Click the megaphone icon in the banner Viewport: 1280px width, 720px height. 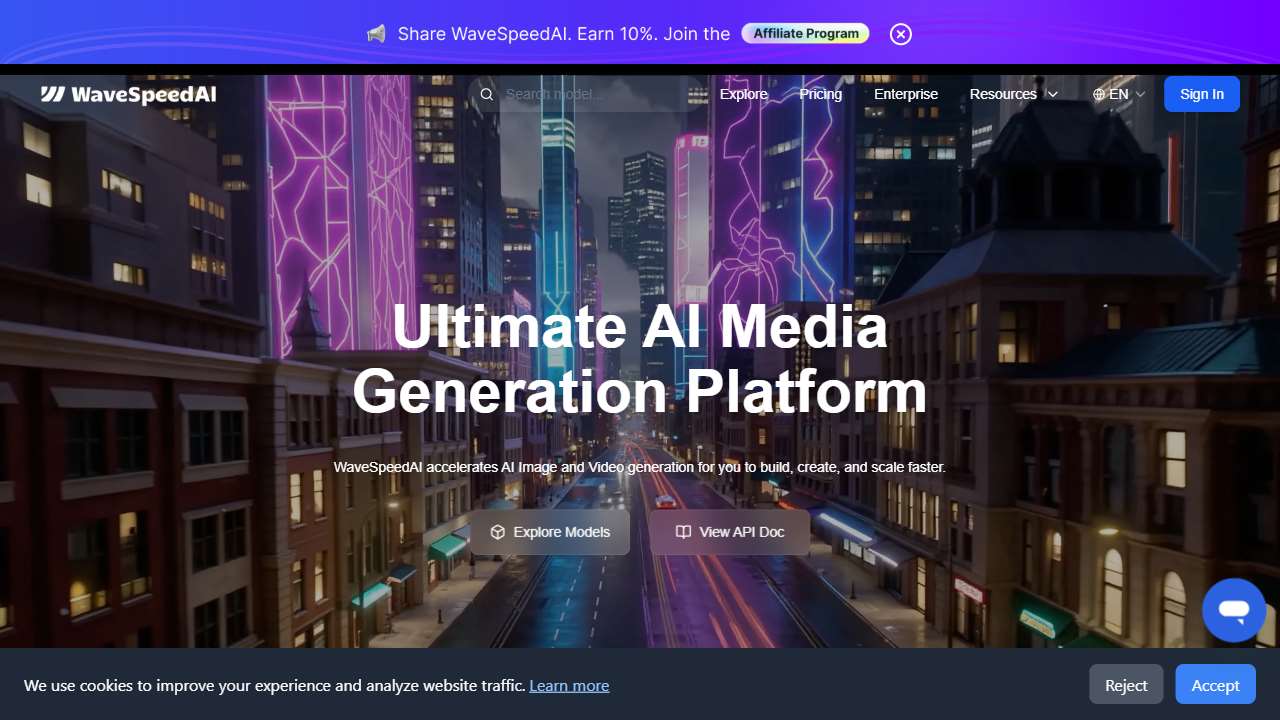pyautogui.click(x=376, y=34)
